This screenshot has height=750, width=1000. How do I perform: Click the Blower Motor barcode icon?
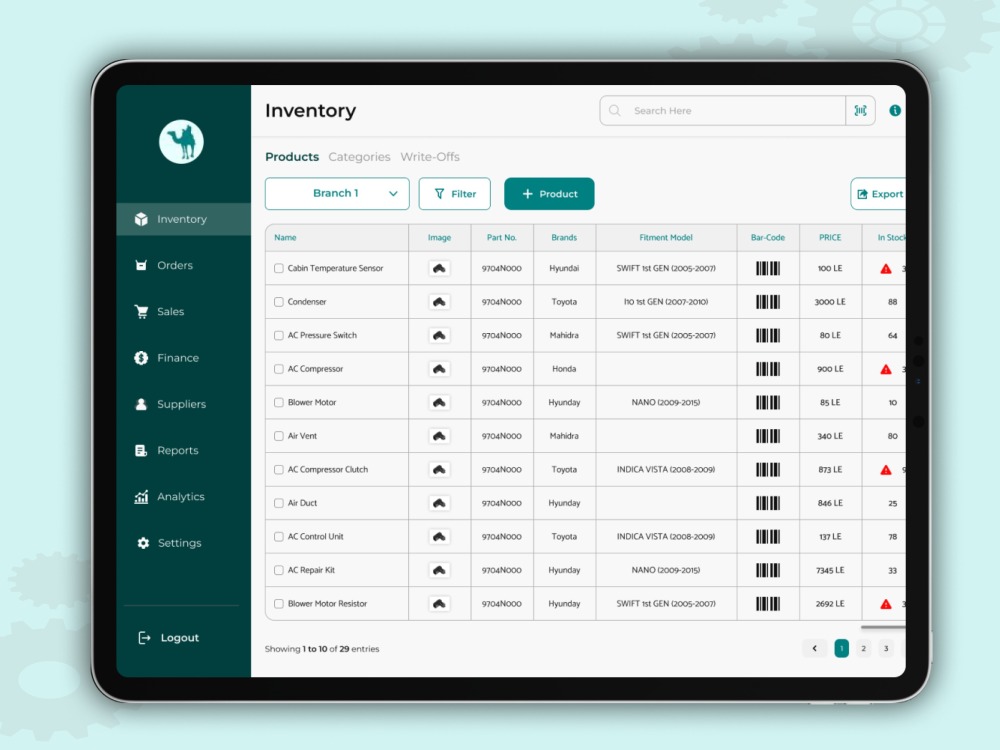768,402
